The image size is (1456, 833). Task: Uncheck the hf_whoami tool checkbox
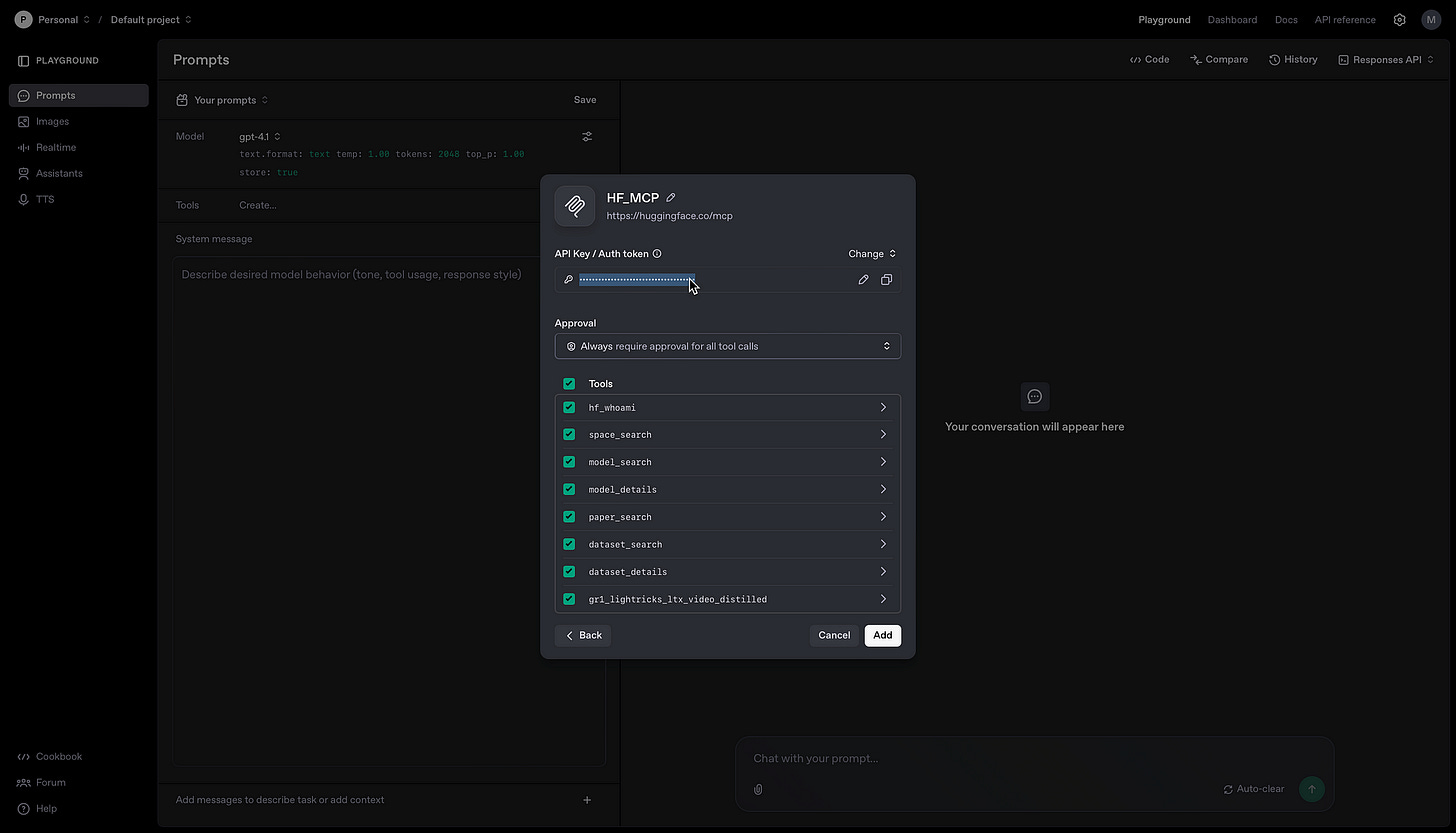pyautogui.click(x=569, y=408)
